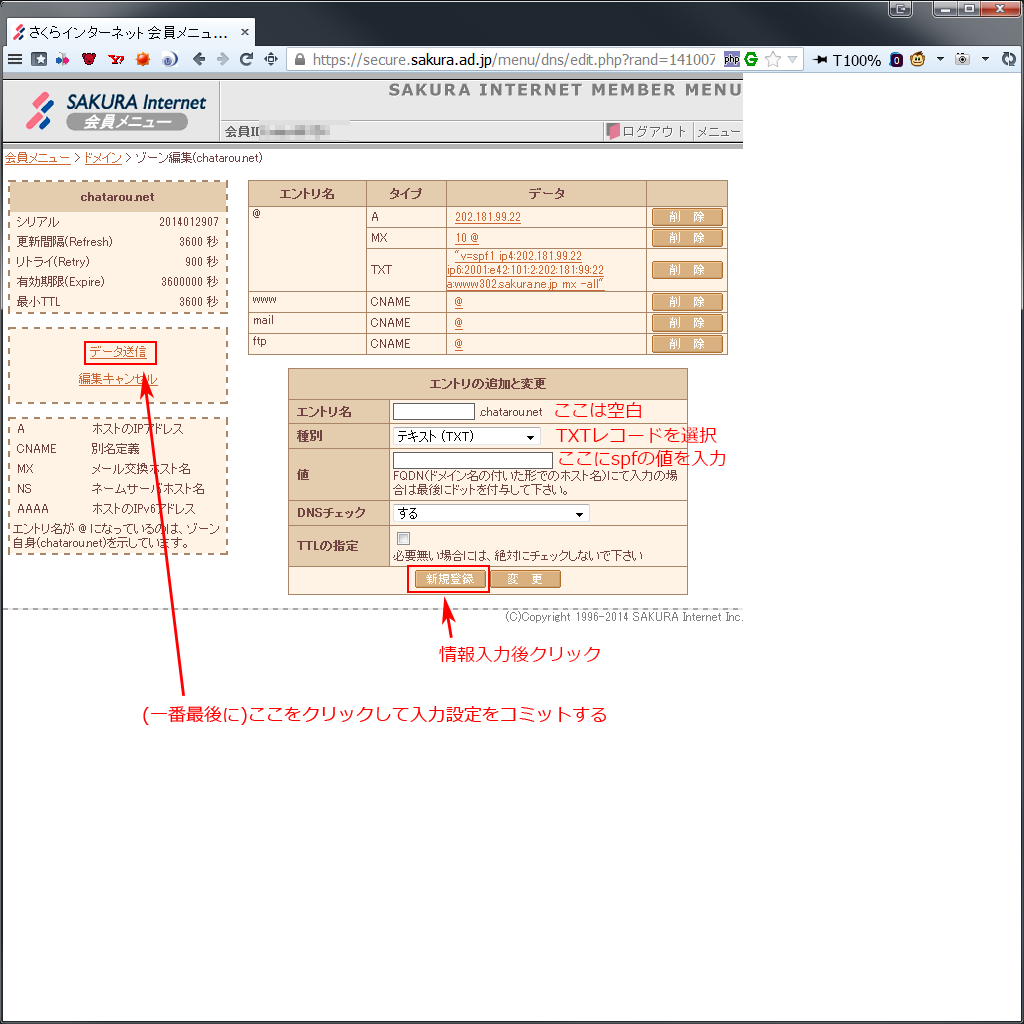Click the @ link in the www row

pos(458,302)
